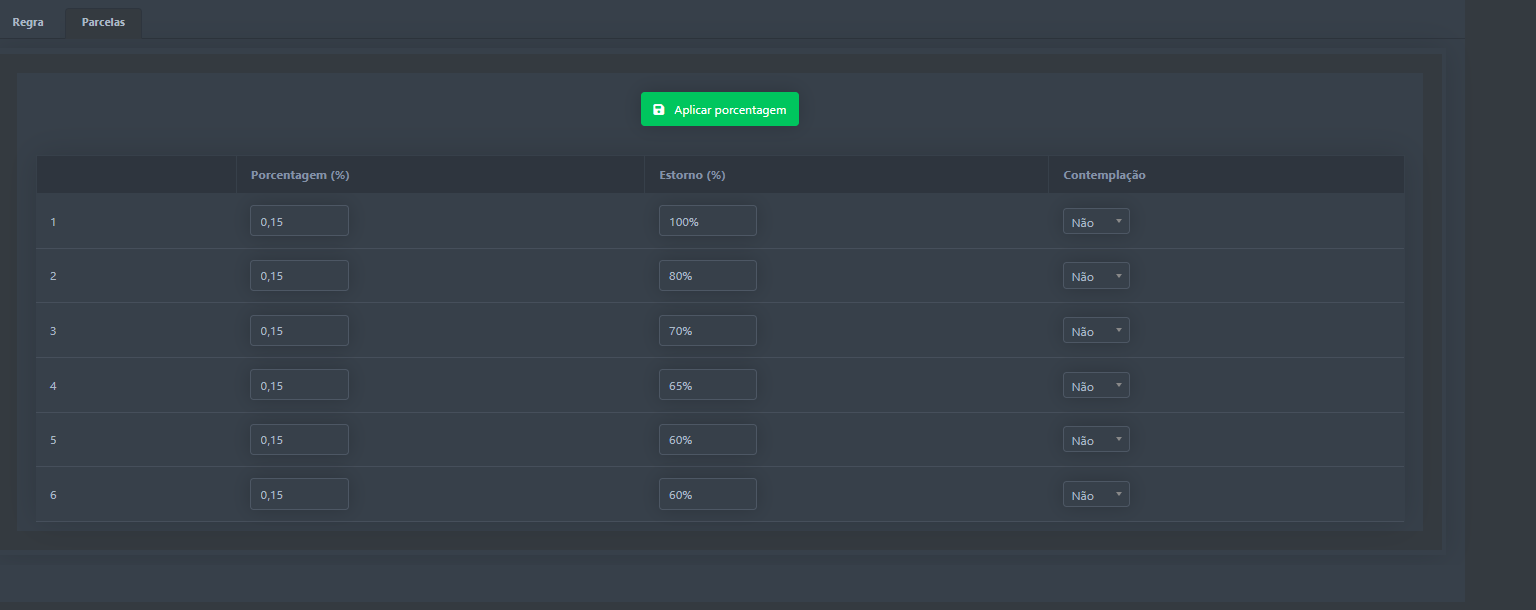
Task: Select row 3 Porcentagem input field
Action: click(x=299, y=331)
